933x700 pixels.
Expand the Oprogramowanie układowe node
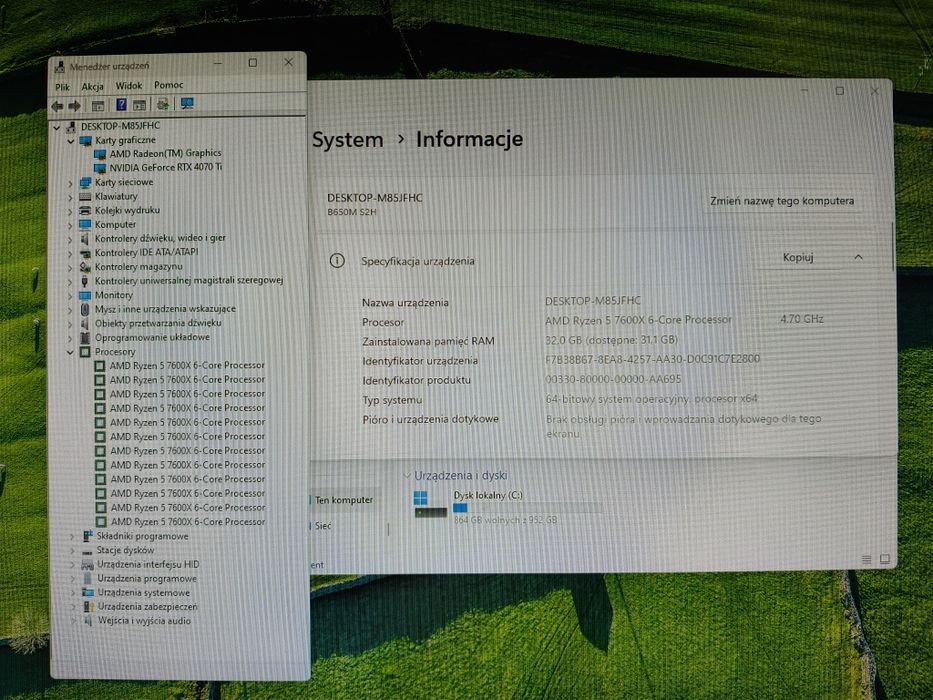(70, 339)
